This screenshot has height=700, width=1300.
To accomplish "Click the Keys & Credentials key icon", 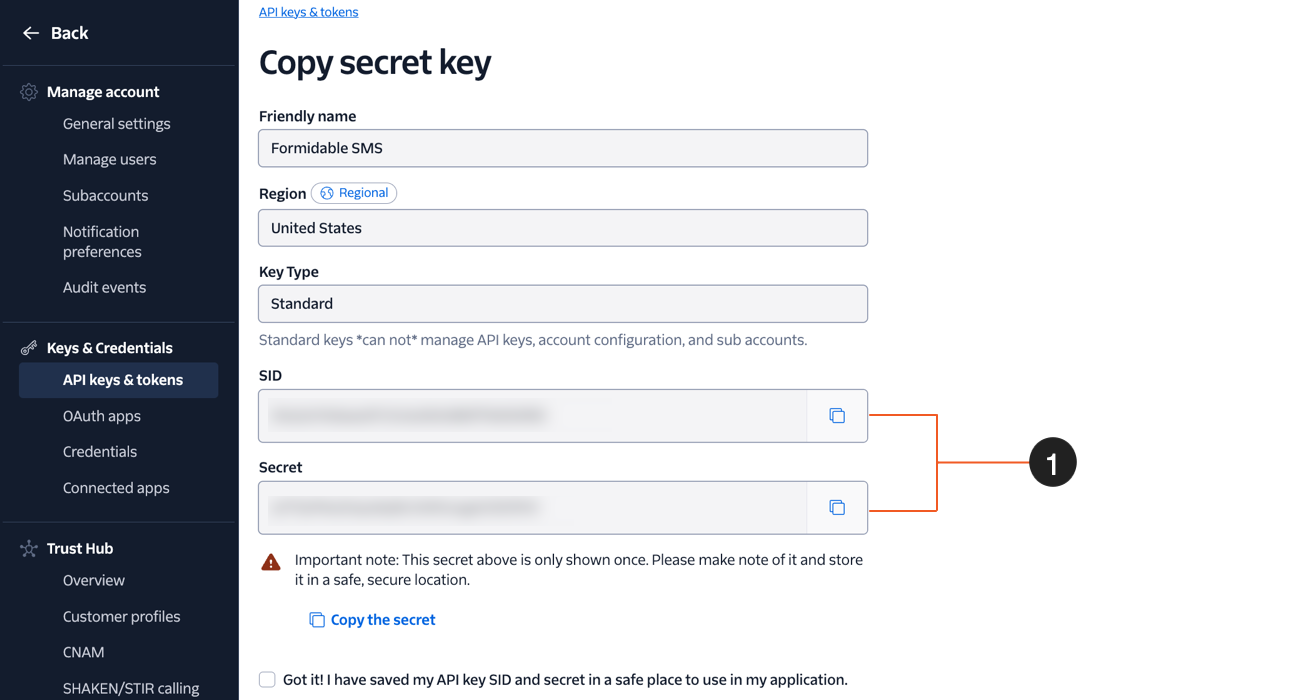I will (x=29, y=348).
